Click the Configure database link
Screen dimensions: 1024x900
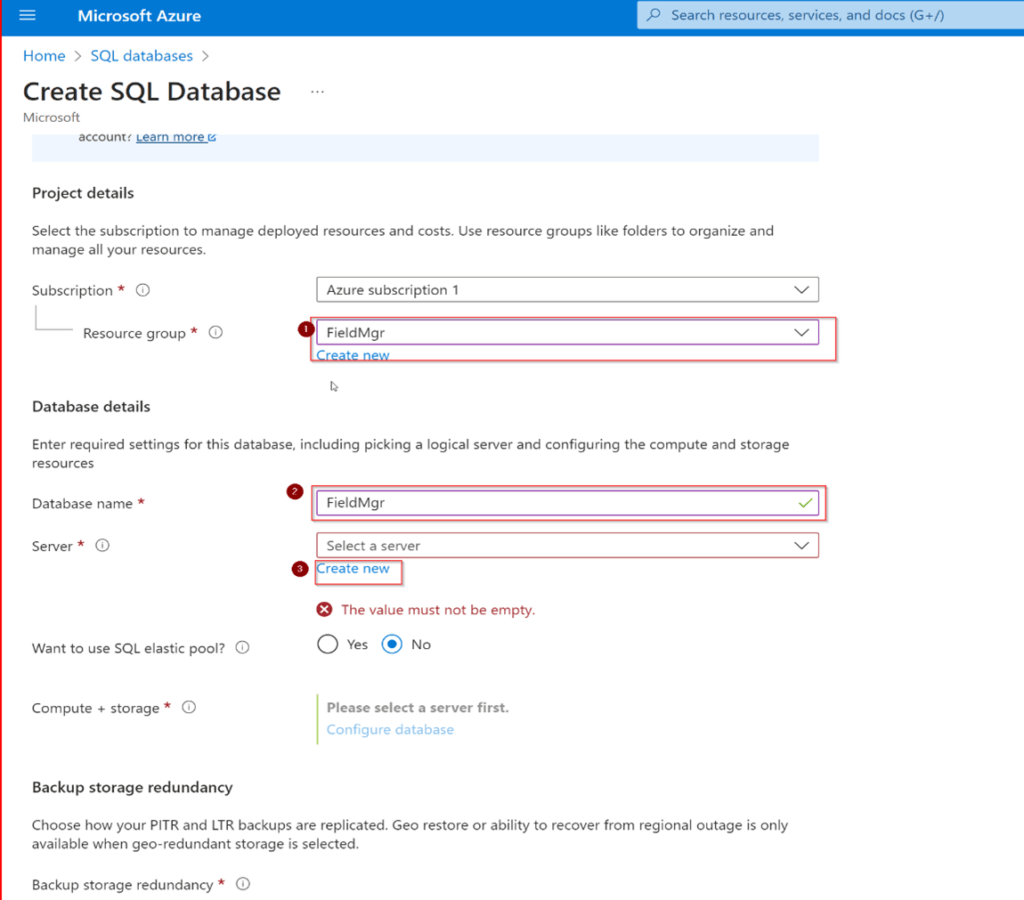[x=390, y=730]
